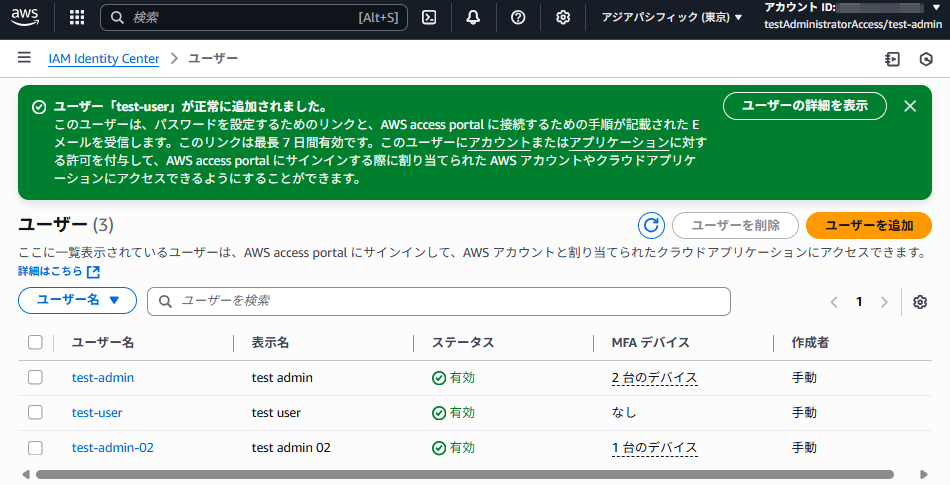Open the panel icon beside the breadcrumb
Viewport: 950px width, 485px height.
coord(892,59)
